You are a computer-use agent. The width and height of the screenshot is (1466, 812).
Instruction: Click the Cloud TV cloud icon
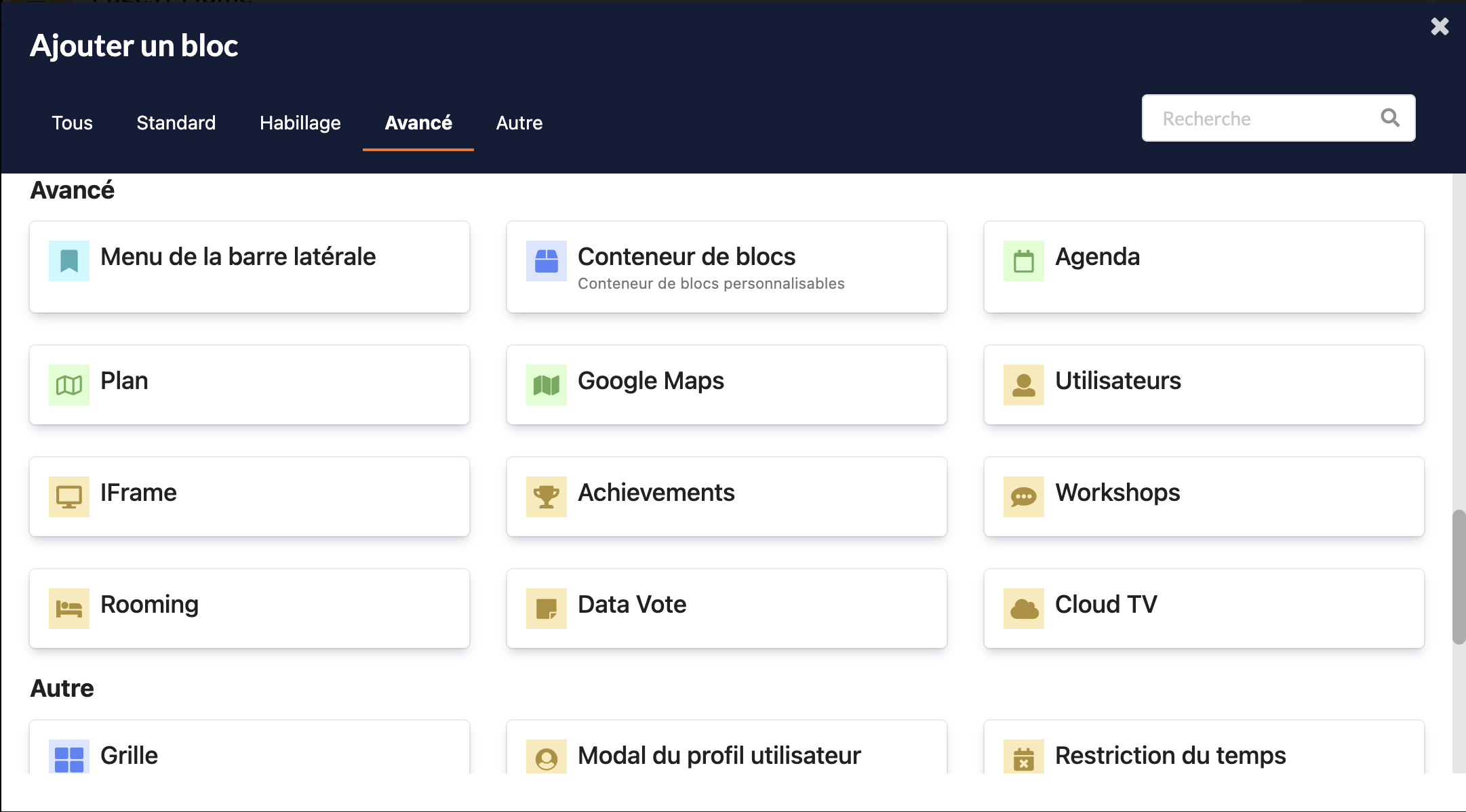1024,609
